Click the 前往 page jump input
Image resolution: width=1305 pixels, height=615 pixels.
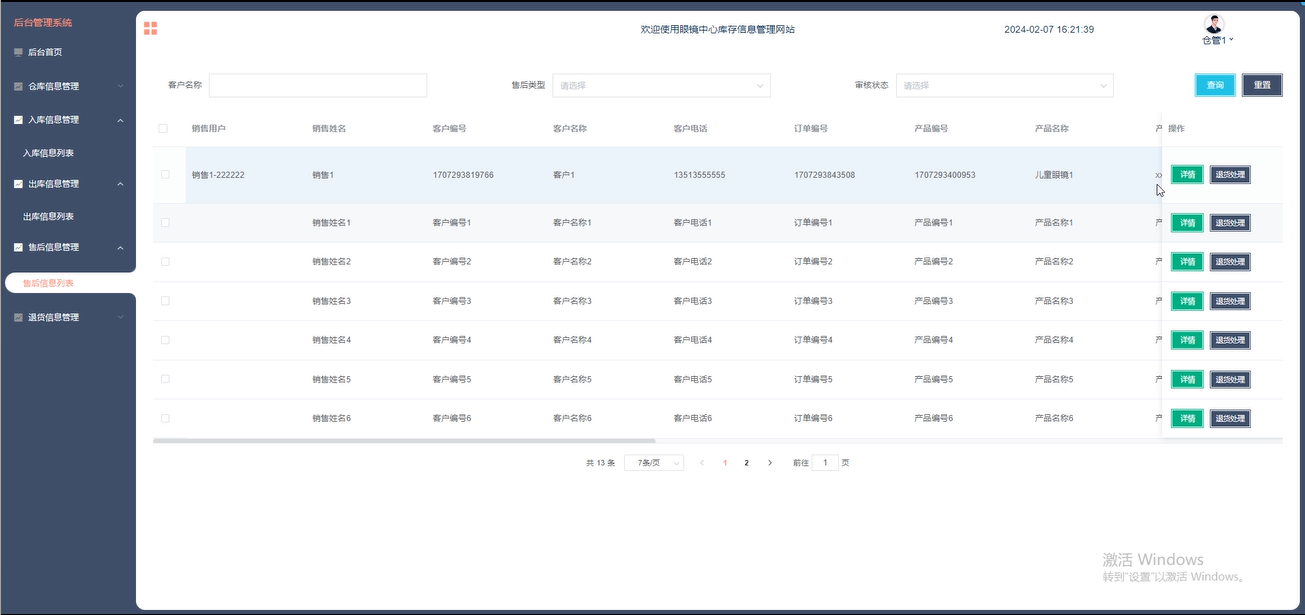tap(825, 463)
